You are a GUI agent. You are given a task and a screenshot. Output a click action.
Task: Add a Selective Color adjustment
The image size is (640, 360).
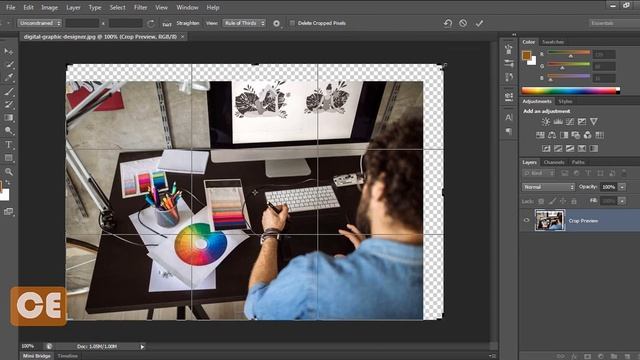594,148
